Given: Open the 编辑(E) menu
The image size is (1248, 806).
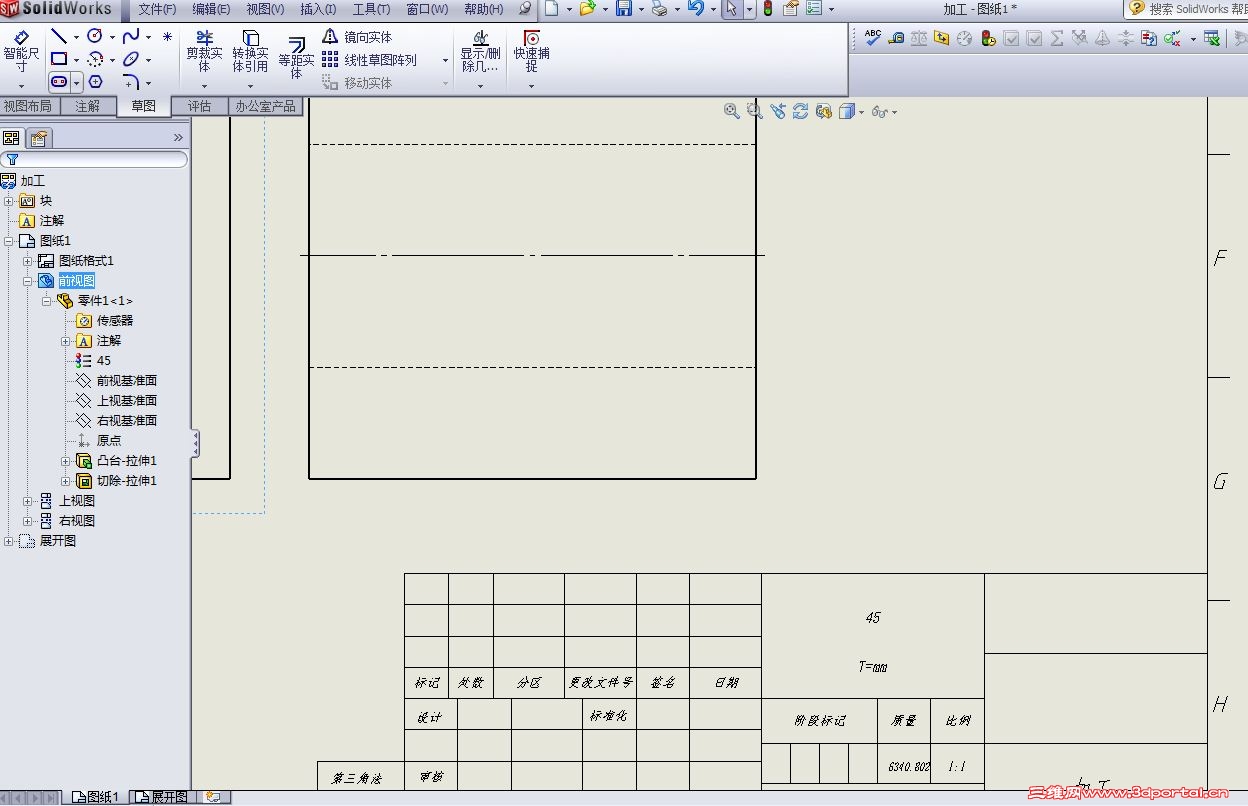Looking at the screenshot, I should [x=211, y=9].
